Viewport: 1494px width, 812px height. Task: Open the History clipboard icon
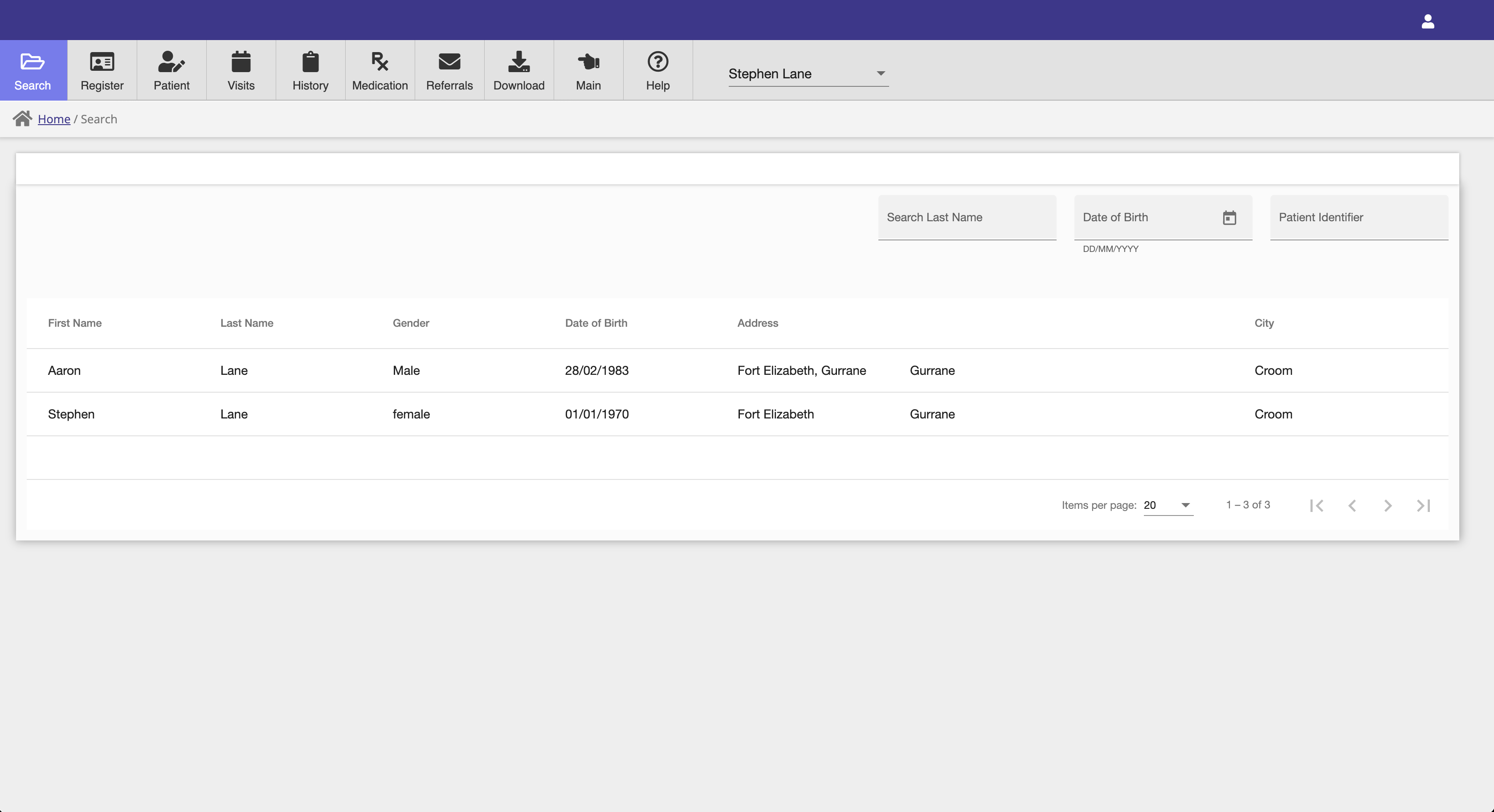point(310,61)
